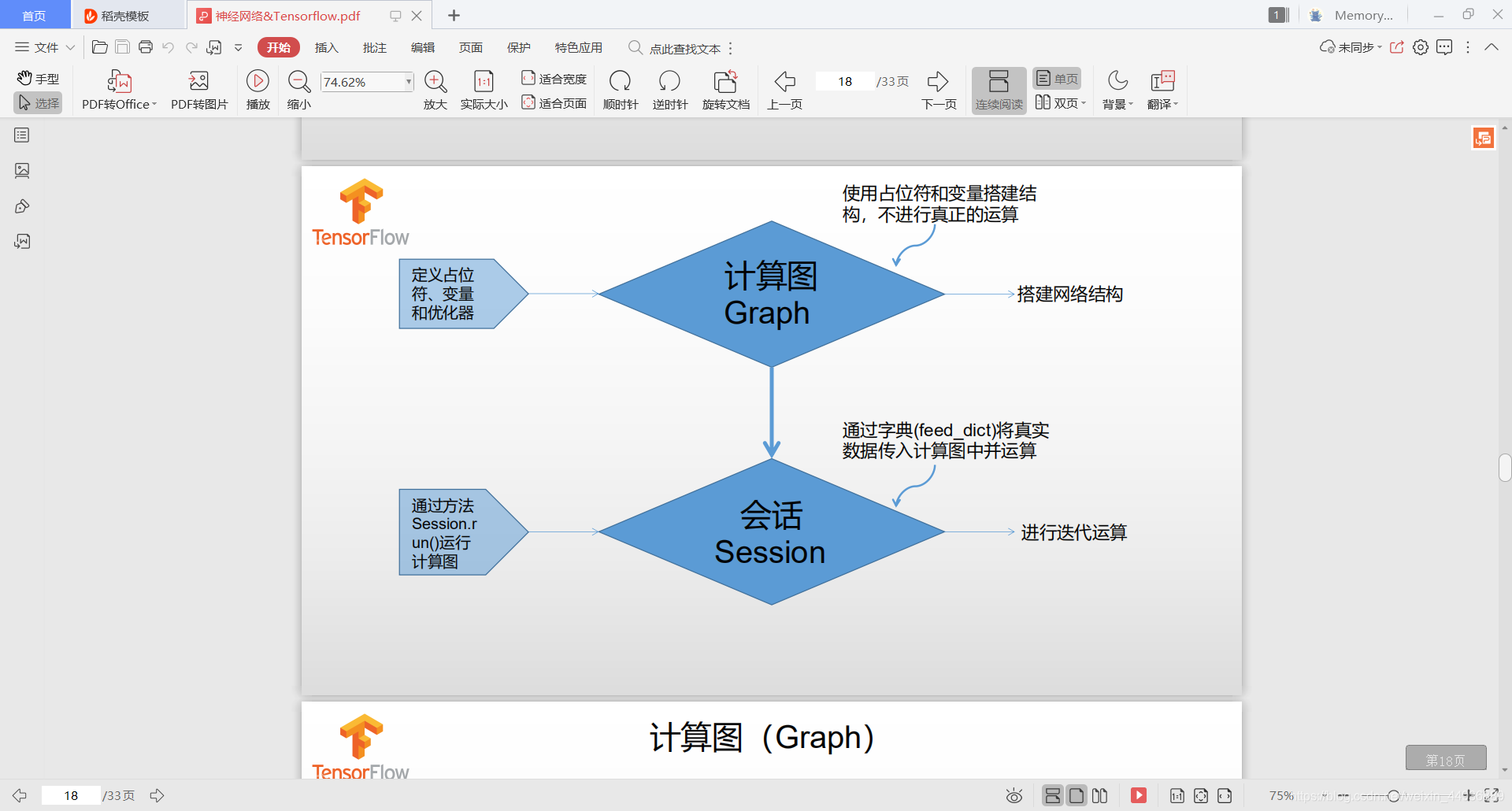Image resolution: width=1512 pixels, height=811 pixels.
Task: Click the redo arrow
Action: pyautogui.click(x=191, y=47)
